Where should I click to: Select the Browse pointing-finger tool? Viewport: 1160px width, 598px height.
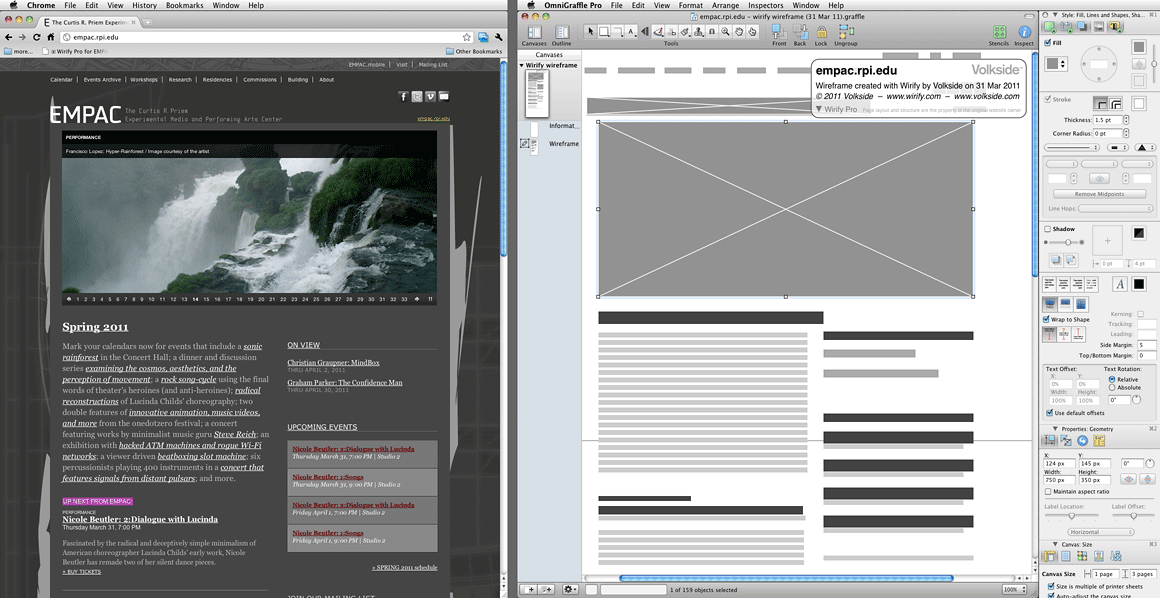752,31
